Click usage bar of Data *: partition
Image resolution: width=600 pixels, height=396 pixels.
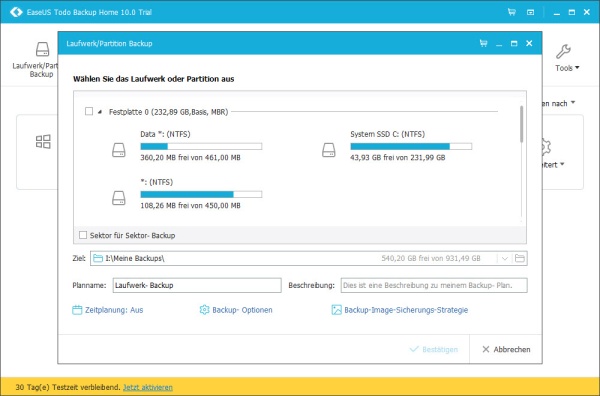tap(201, 146)
